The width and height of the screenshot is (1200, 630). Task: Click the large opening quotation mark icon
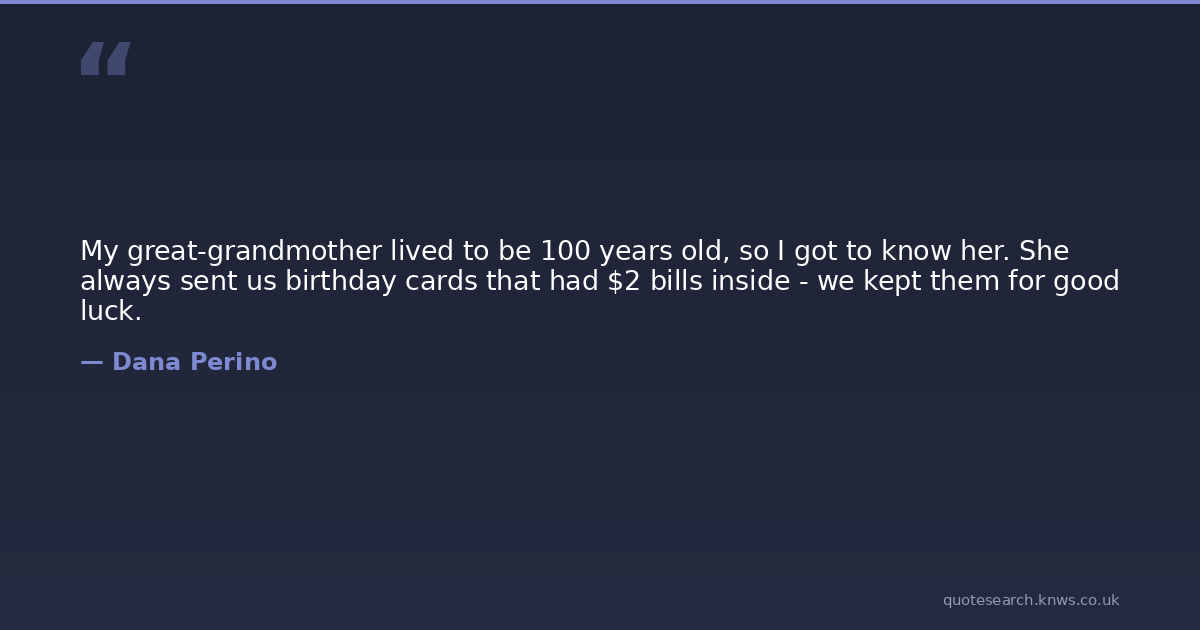coord(105,58)
